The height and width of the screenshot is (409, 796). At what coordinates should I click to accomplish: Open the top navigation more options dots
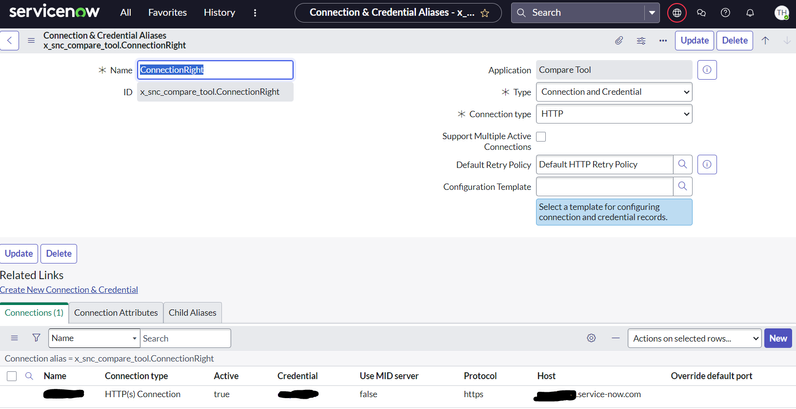pos(255,13)
